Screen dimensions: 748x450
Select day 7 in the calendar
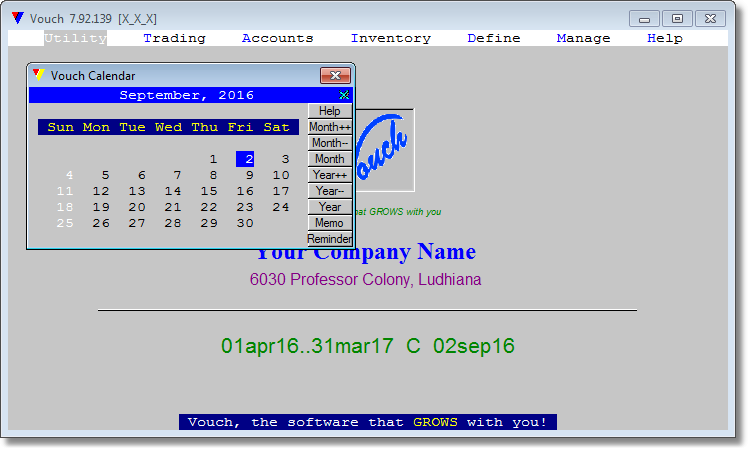[177, 175]
